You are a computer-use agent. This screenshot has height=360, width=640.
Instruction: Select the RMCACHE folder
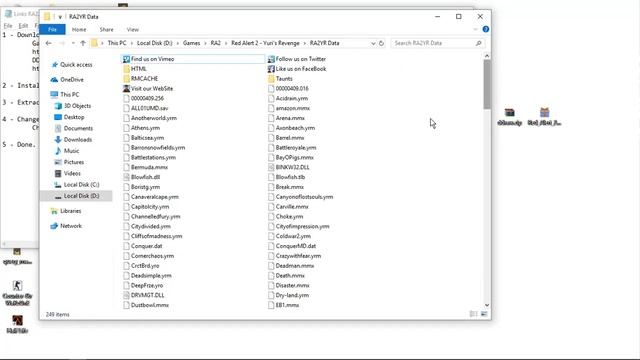(140, 78)
